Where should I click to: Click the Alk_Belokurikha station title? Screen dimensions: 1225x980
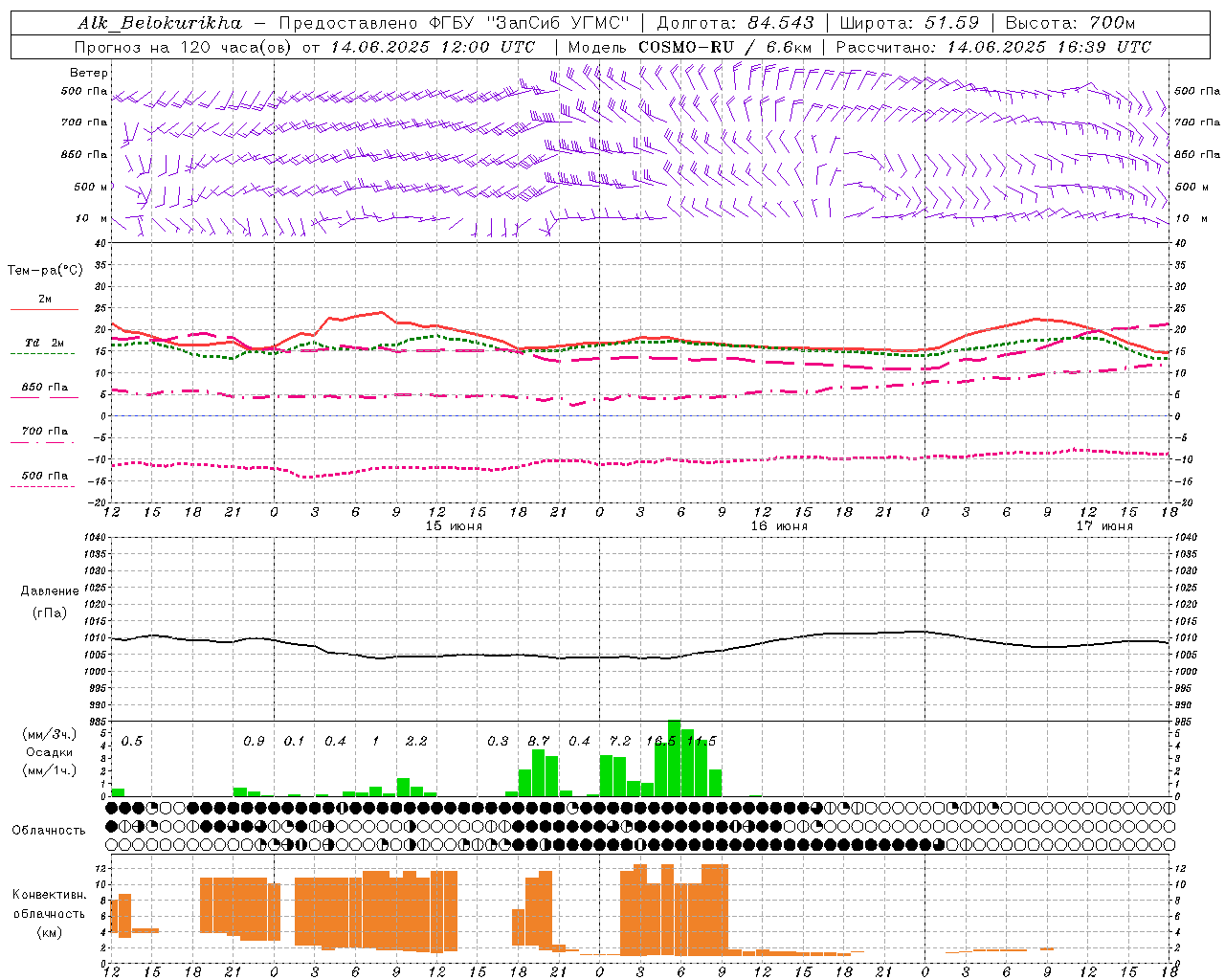tap(160, 23)
